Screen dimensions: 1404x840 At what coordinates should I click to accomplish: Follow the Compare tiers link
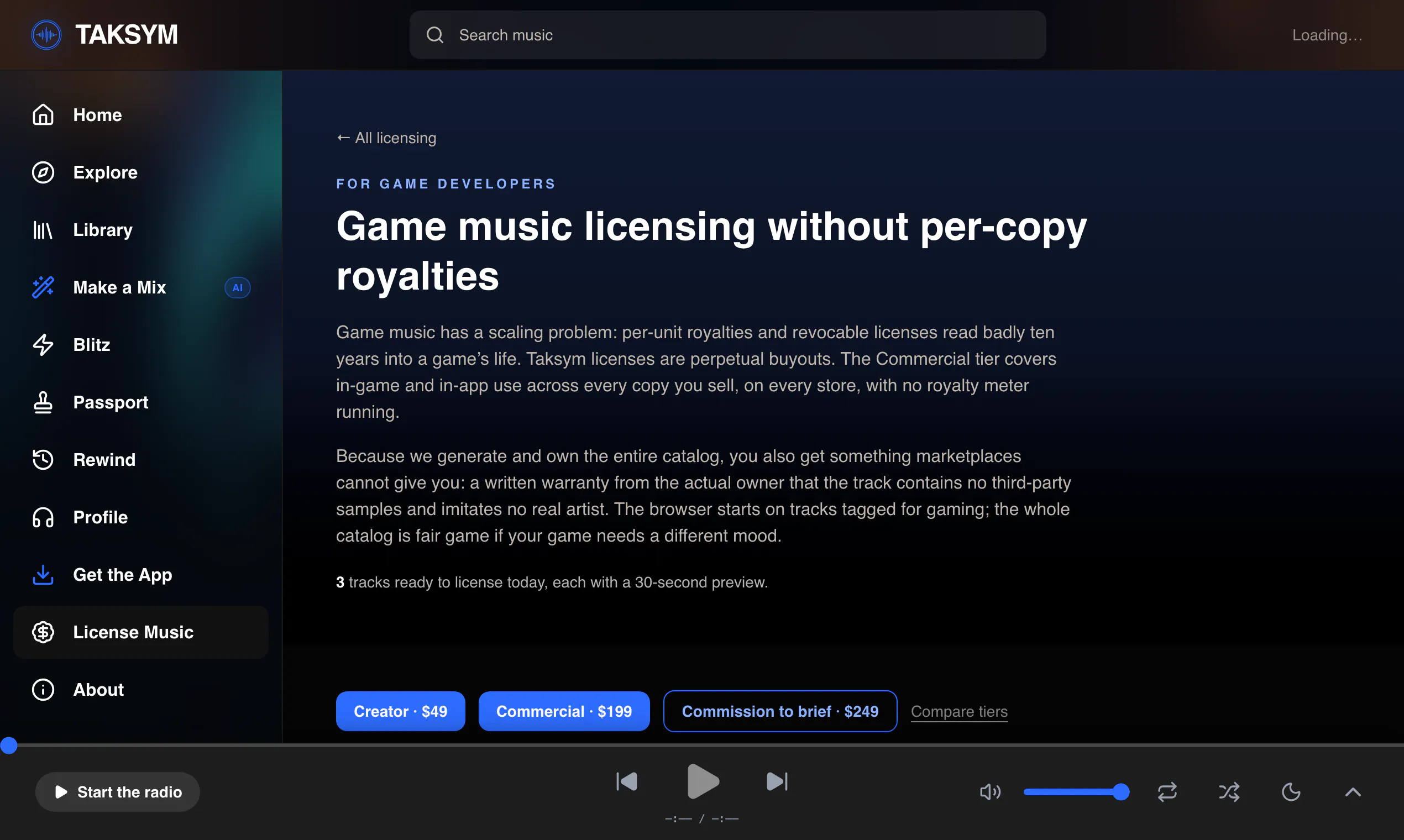pos(959,711)
